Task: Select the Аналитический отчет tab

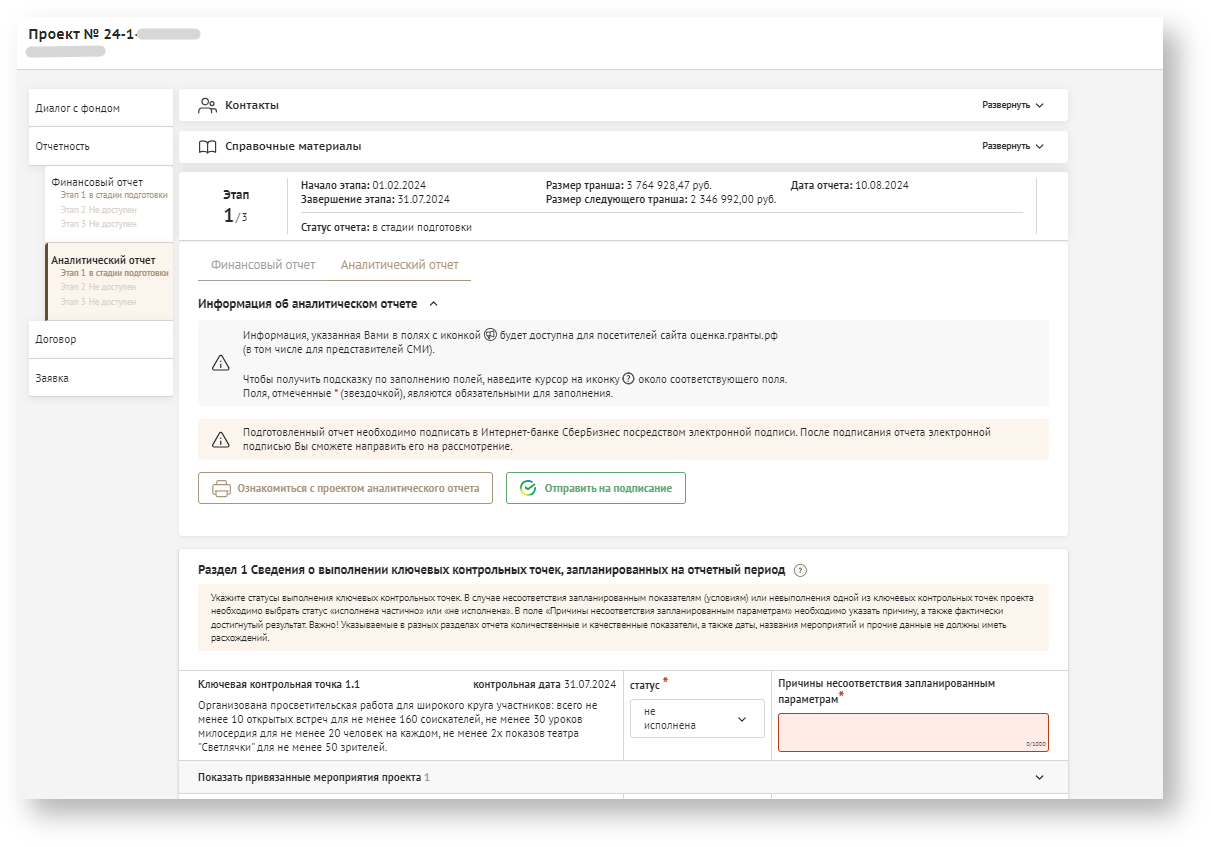Action: 399,265
